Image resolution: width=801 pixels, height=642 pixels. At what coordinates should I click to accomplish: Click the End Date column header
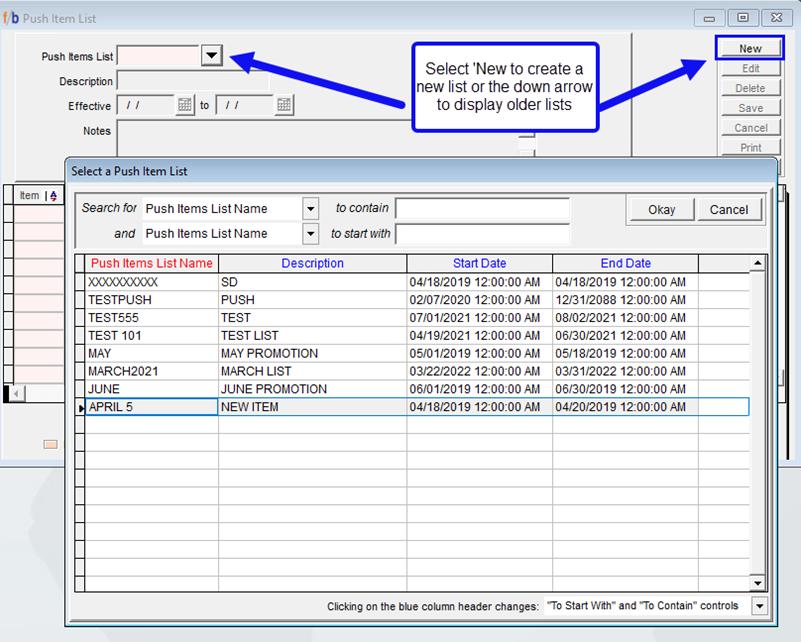[x=625, y=264]
